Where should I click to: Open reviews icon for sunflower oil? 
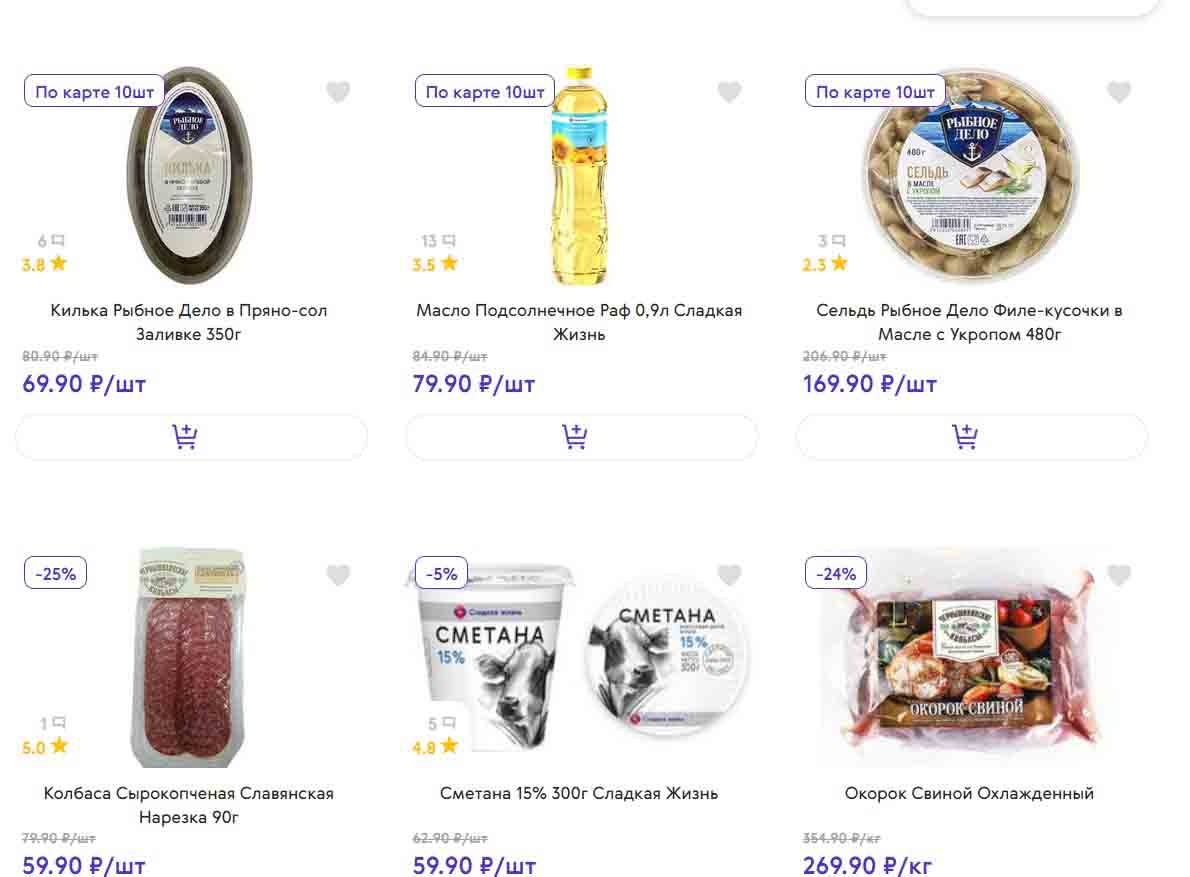449,241
